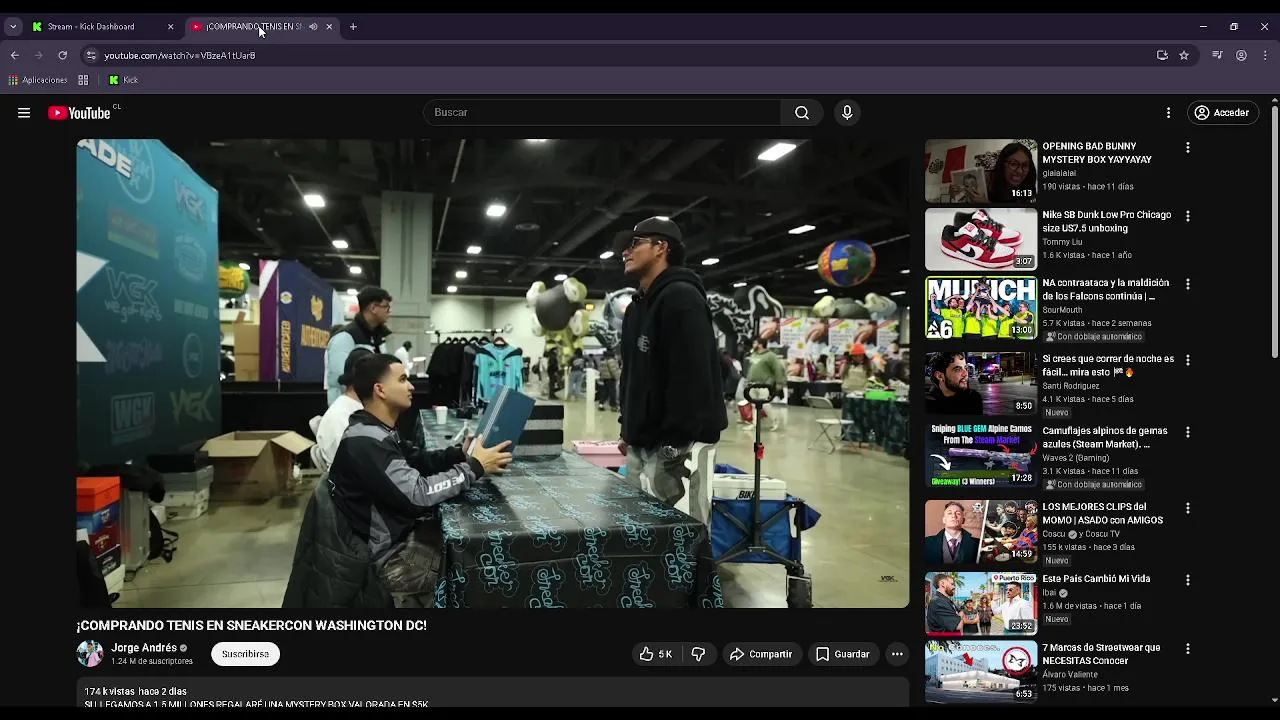Install or cast page icon in address bar

tap(1162, 56)
